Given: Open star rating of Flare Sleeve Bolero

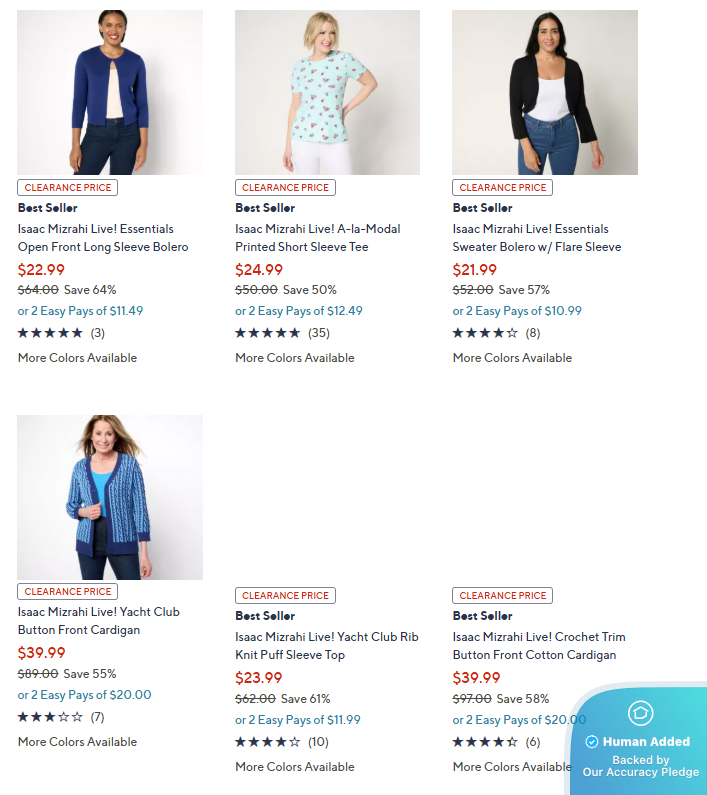Looking at the screenshot, I should tap(485, 333).
